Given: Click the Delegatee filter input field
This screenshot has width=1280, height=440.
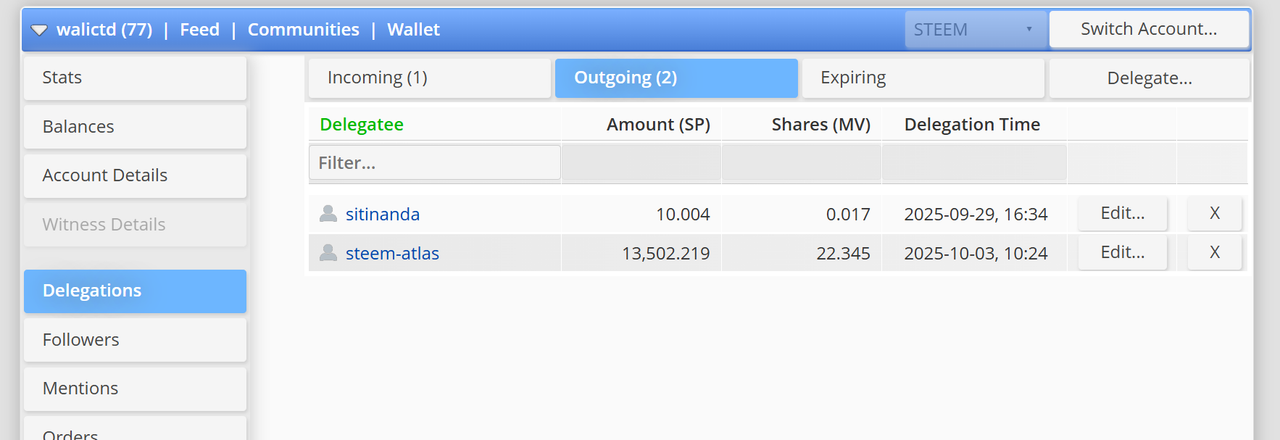Looking at the screenshot, I should coord(434,162).
